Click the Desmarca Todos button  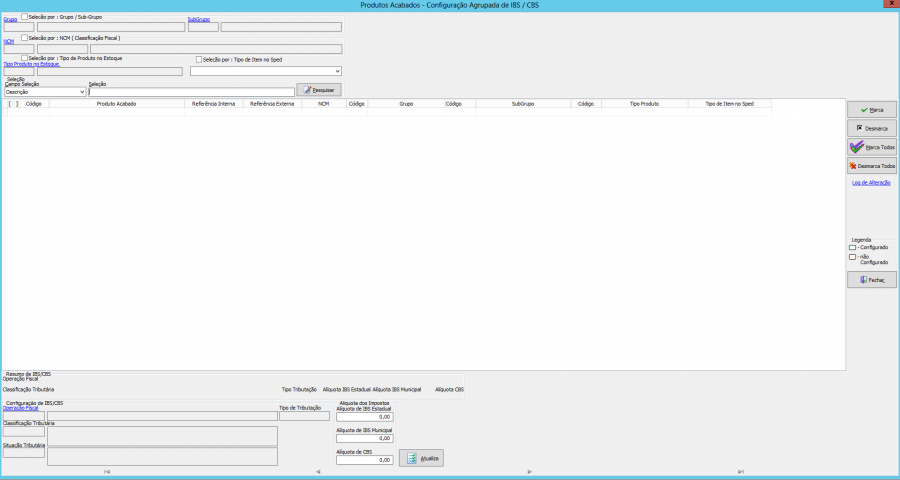pyautogui.click(x=872, y=166)
